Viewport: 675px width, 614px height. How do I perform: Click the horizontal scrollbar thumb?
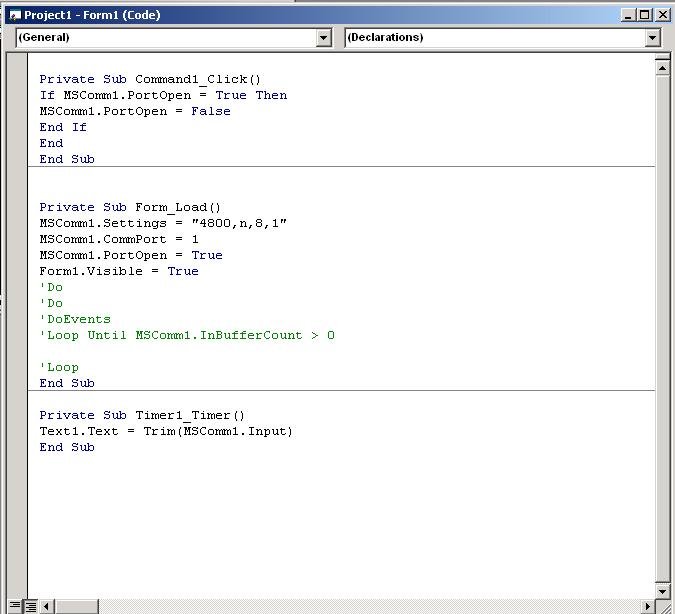[x=76, y=606]
